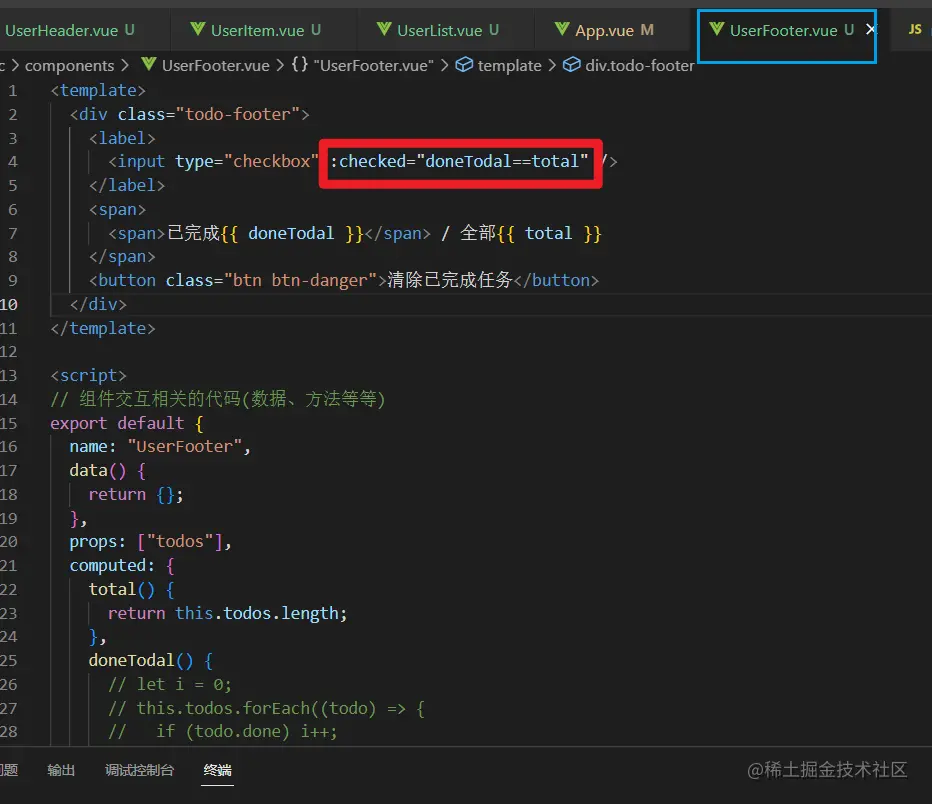
Task: Click the <script> tag on line 13
Action: (x=89, y=376)
